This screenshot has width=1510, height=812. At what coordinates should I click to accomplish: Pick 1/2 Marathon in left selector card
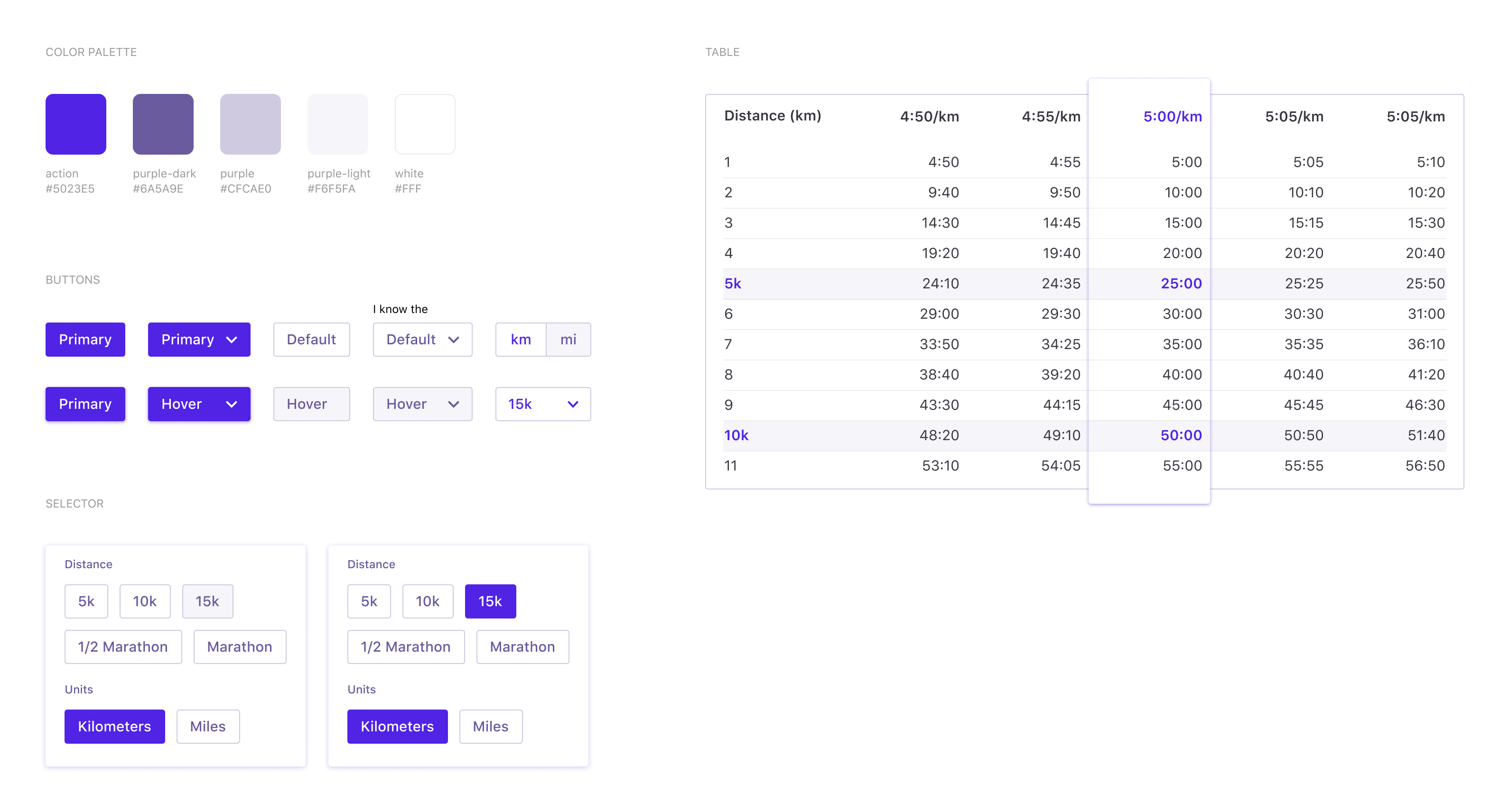123,647
